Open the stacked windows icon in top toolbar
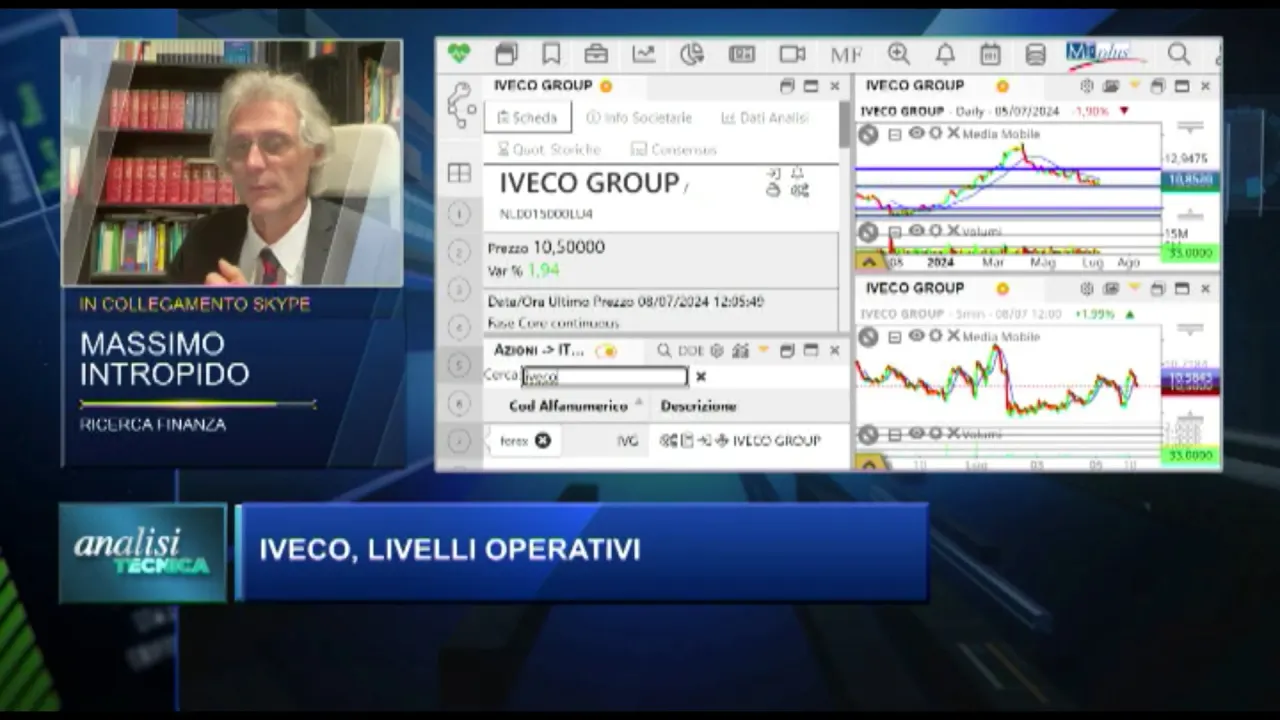 point(506,54)
